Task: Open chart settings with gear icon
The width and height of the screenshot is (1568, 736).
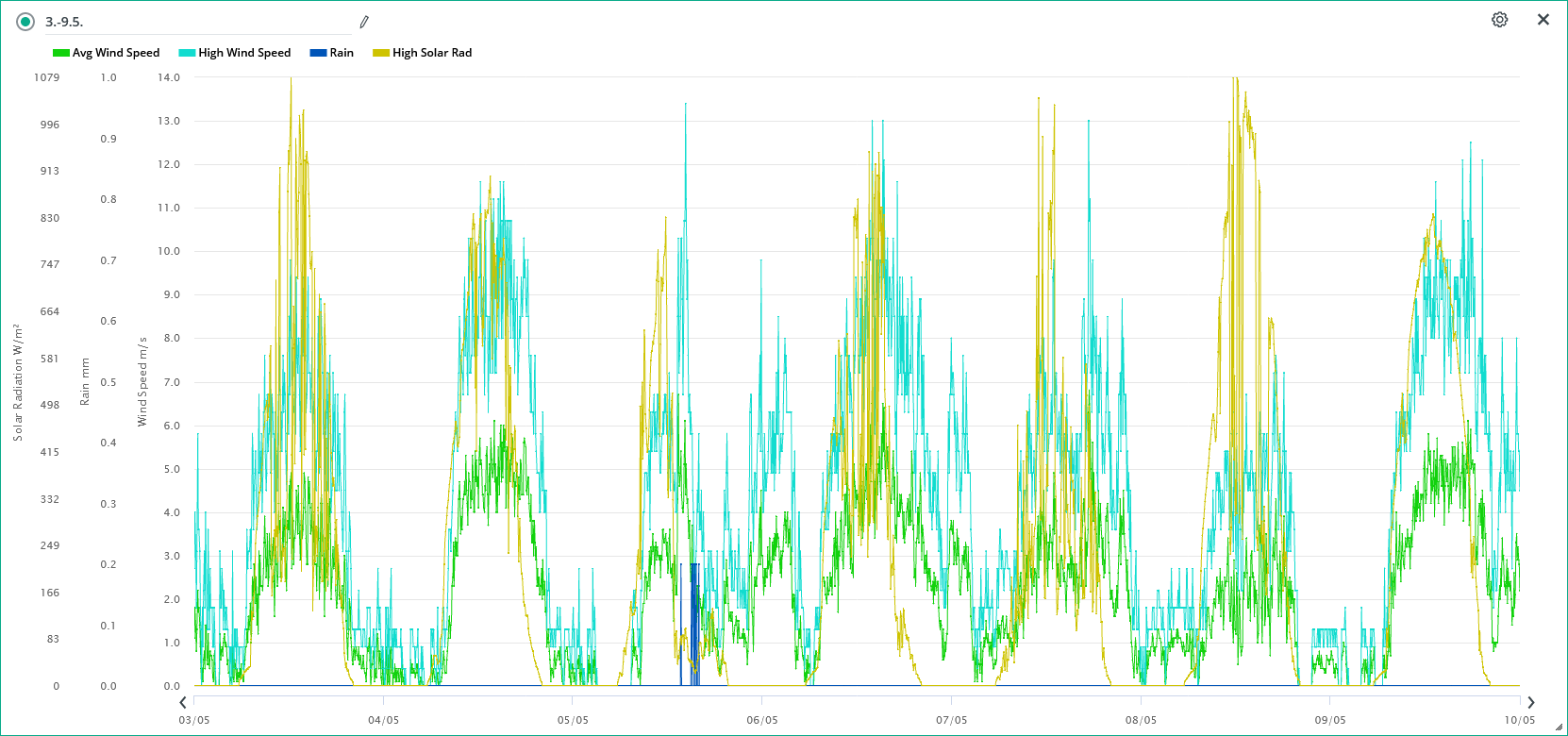Action: [1499, 20]
